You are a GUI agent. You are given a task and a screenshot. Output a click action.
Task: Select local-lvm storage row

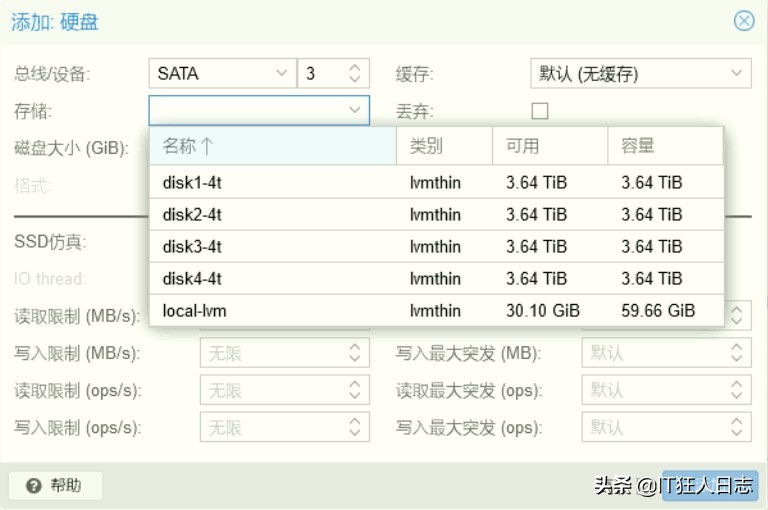(436, 311)
